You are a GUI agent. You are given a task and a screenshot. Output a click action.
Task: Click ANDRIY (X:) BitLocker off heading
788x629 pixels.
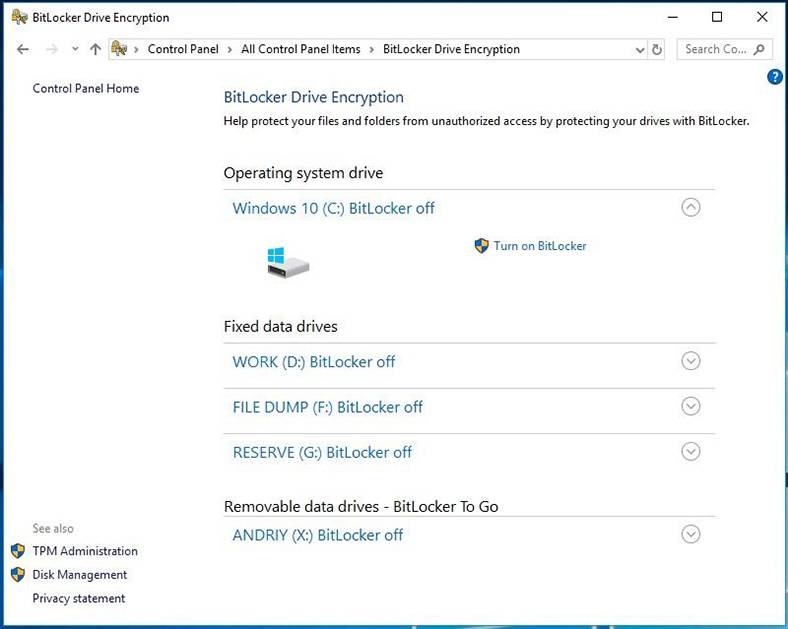[x=317, y=535]
